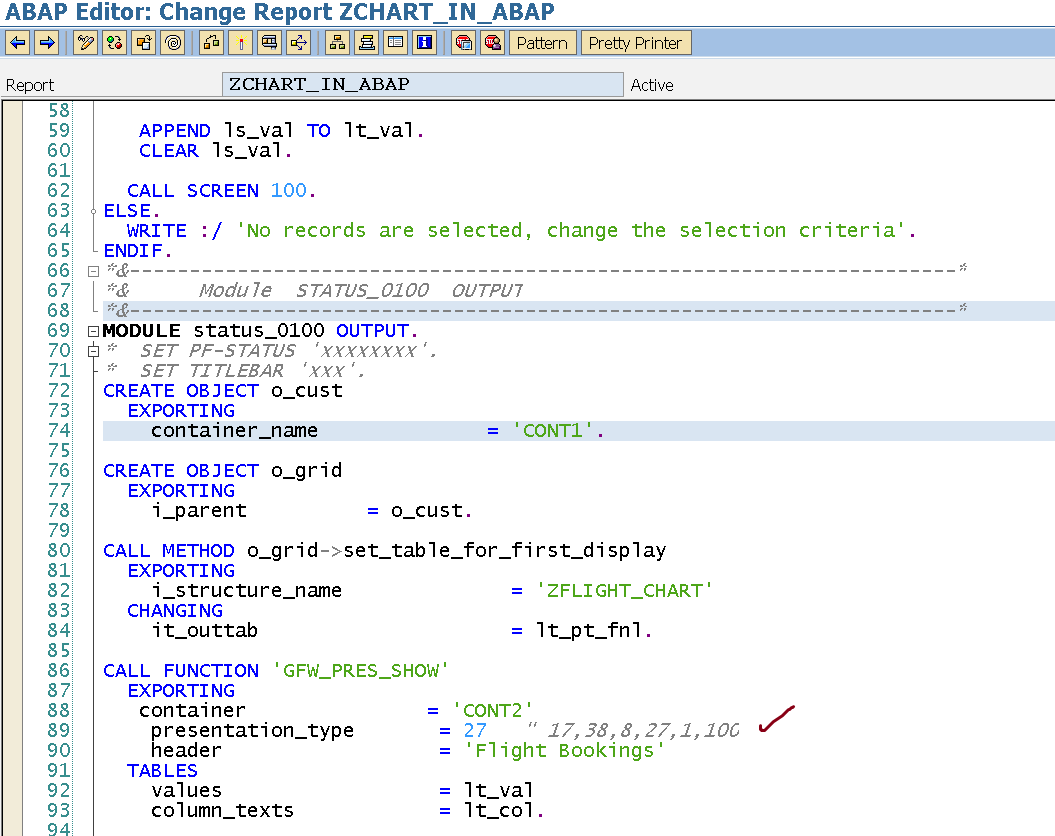This screenshot has width=1055, height=836.
Task: Place cursor on presentation_type value 27
Action: click(475, 731)
